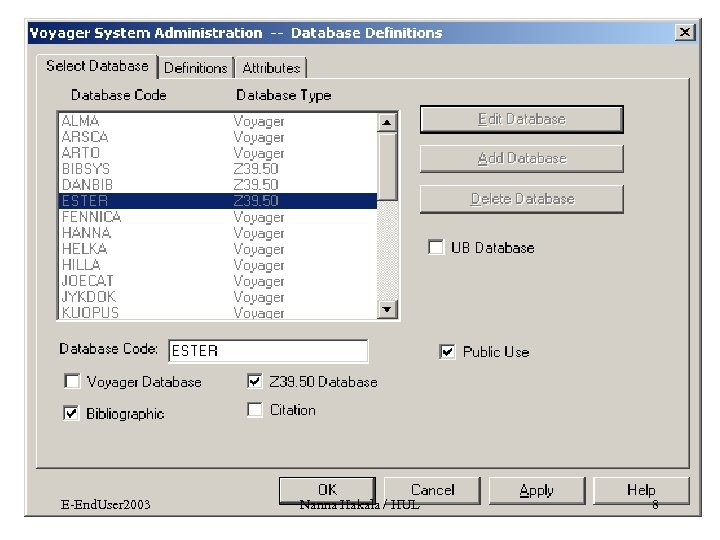Click the Add Database button
Screen dimensions: 720x540
522,158
